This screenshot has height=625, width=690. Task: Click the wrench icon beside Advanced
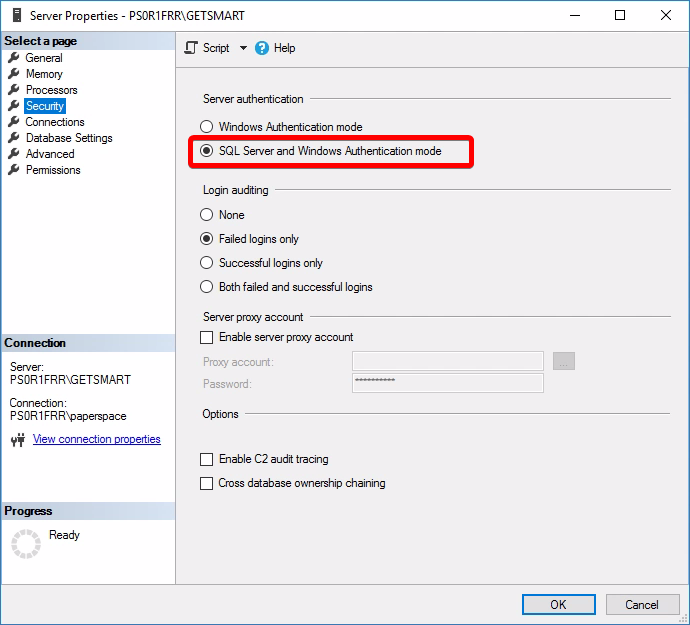pos(14,154)
